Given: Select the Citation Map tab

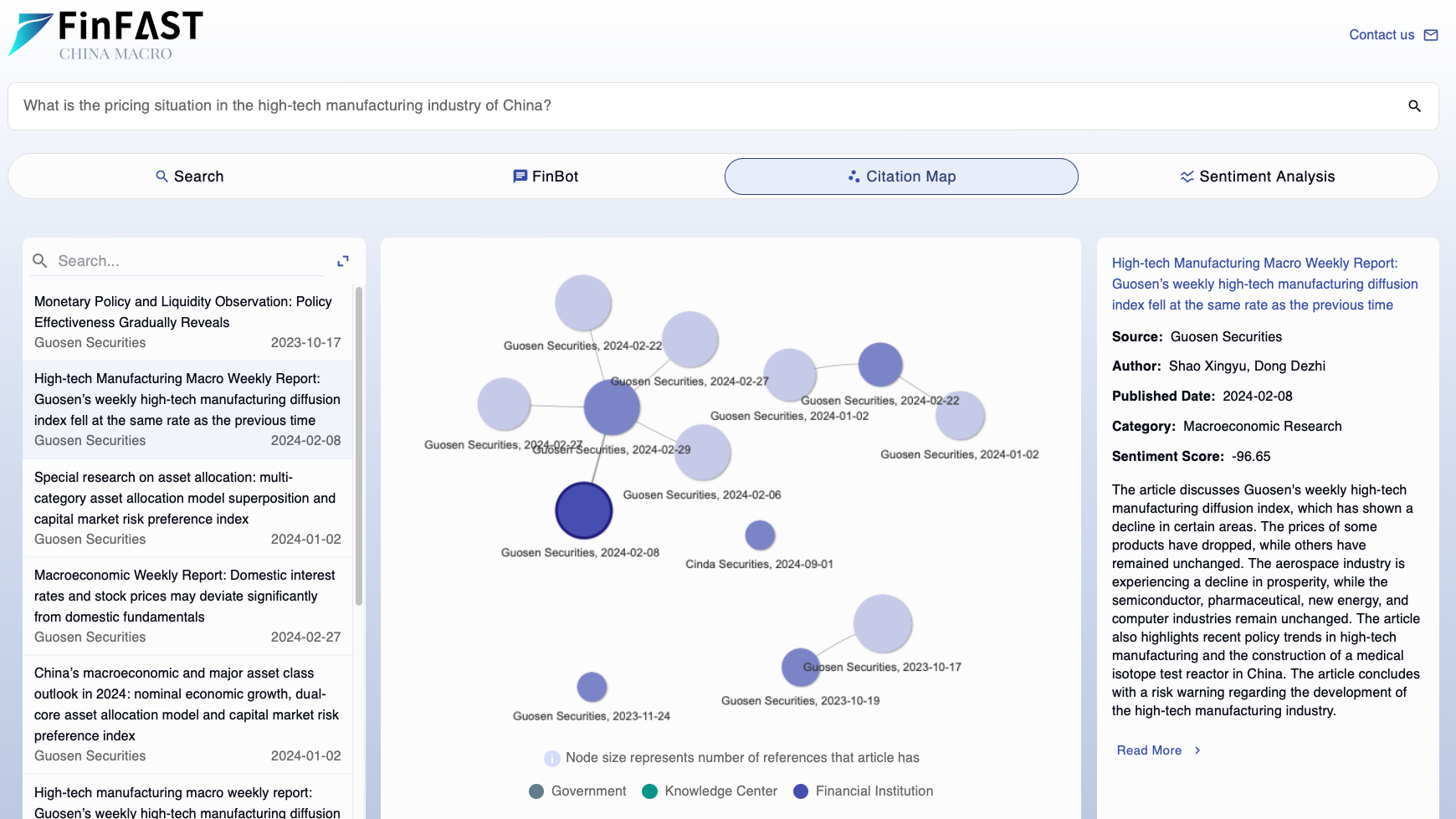Looking at the screenshot, I should pyautogui.click(x=901, y=177).
